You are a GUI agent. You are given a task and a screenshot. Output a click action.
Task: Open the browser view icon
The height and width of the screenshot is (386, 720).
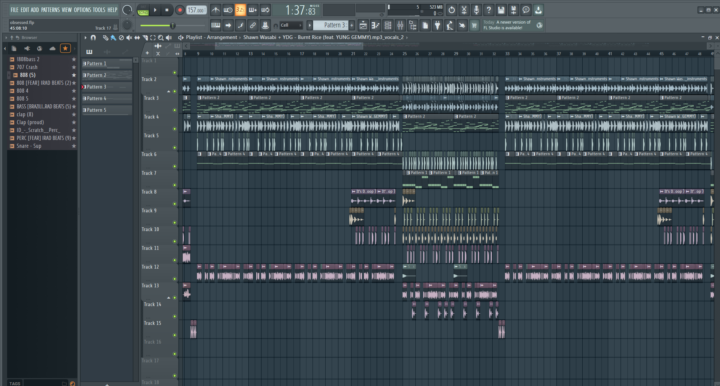[x=412, y=26]
